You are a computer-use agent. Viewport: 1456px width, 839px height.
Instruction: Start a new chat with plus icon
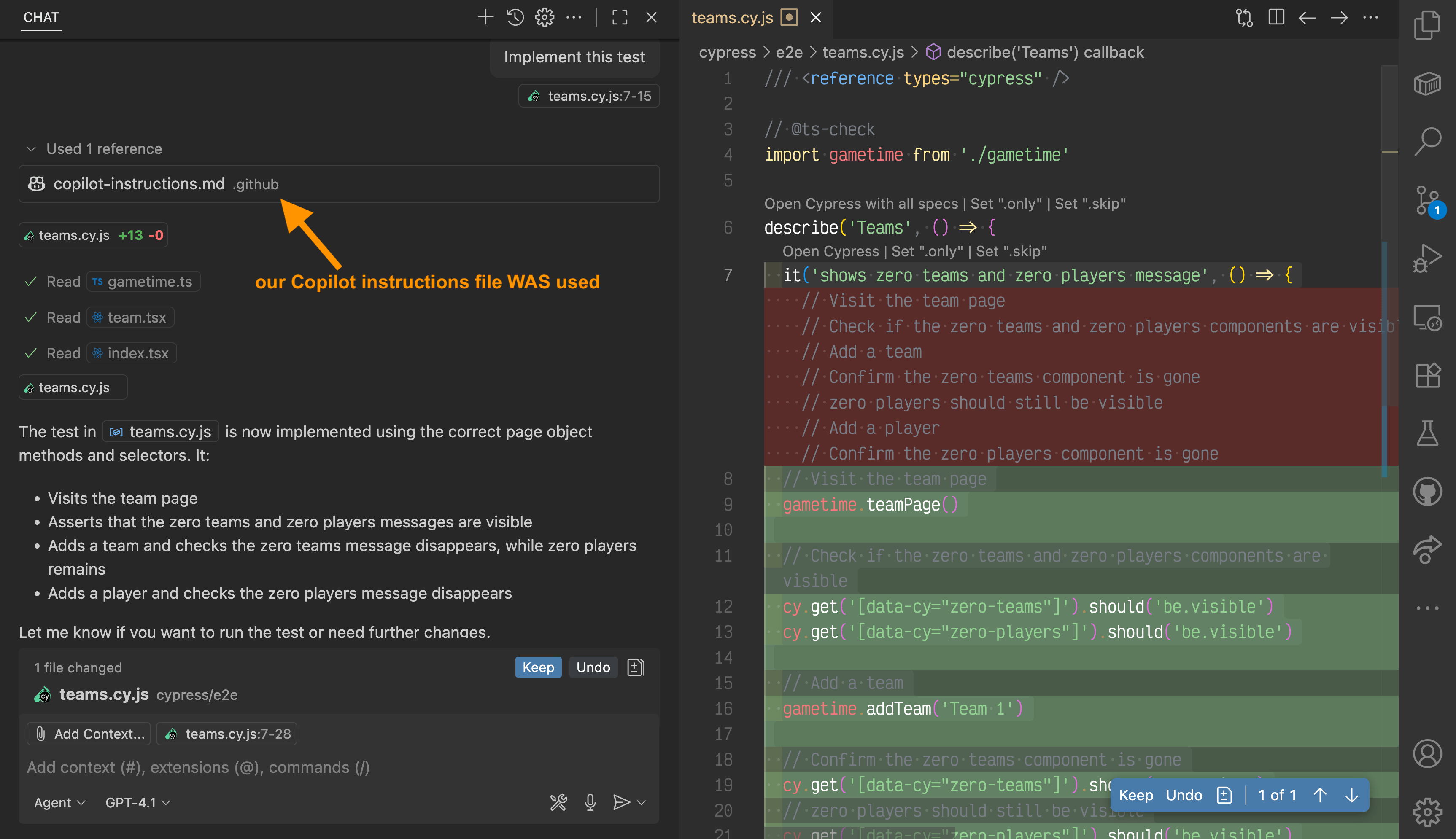coord(485,17)
